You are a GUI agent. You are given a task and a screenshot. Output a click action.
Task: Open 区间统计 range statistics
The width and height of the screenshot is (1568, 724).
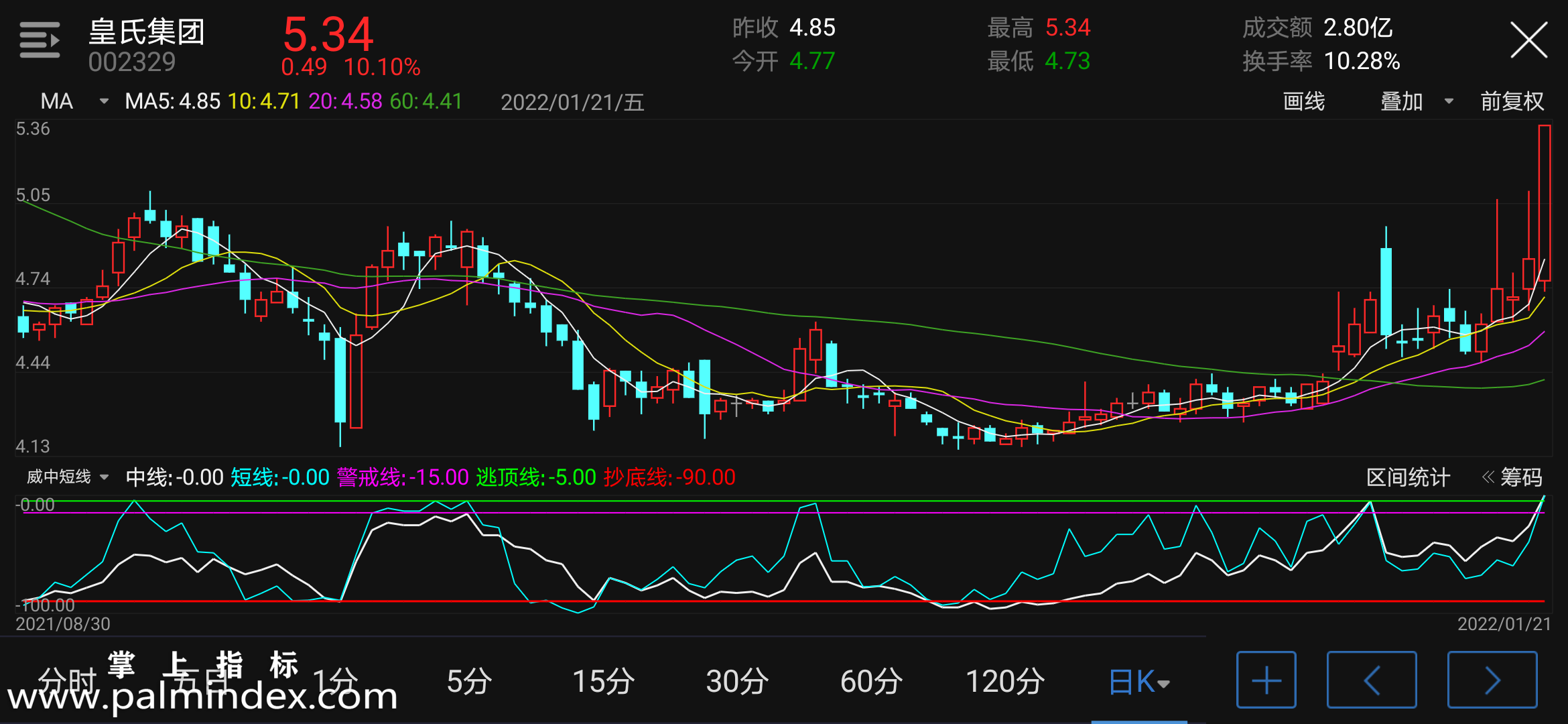point(1408,477)
